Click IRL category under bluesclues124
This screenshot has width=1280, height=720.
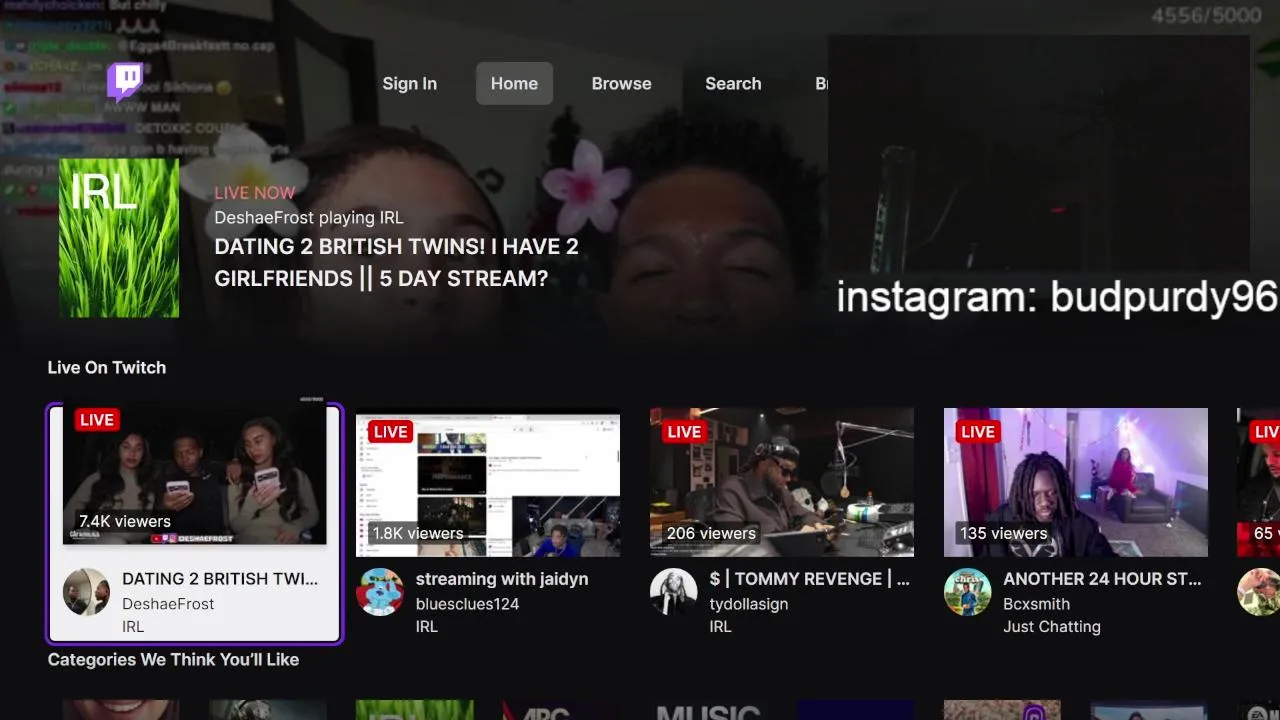(x=426, y=627)
